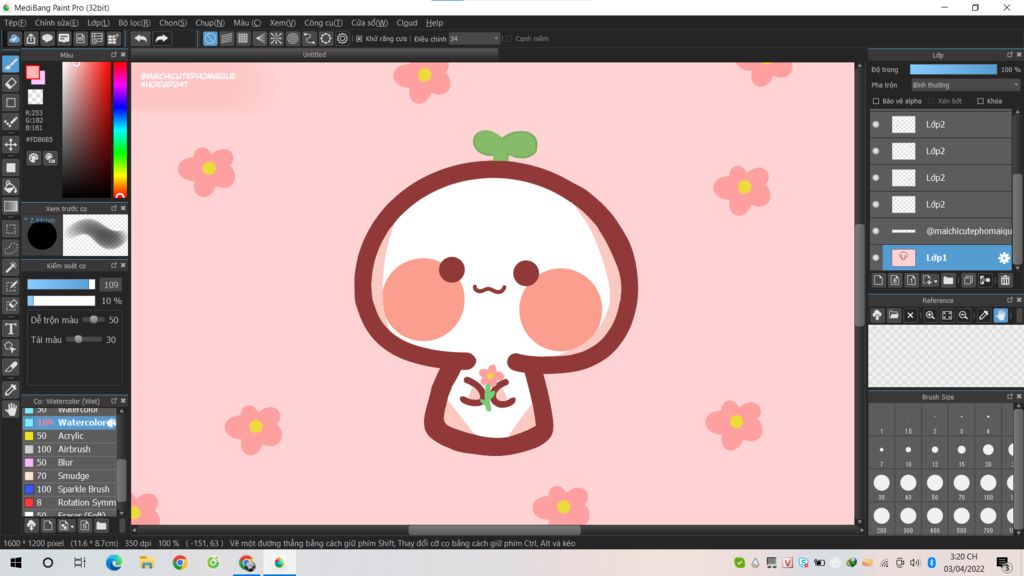Hide the @maichicutephomaique layer
The height and width of the screenshot is (576, 1024).
876,231
